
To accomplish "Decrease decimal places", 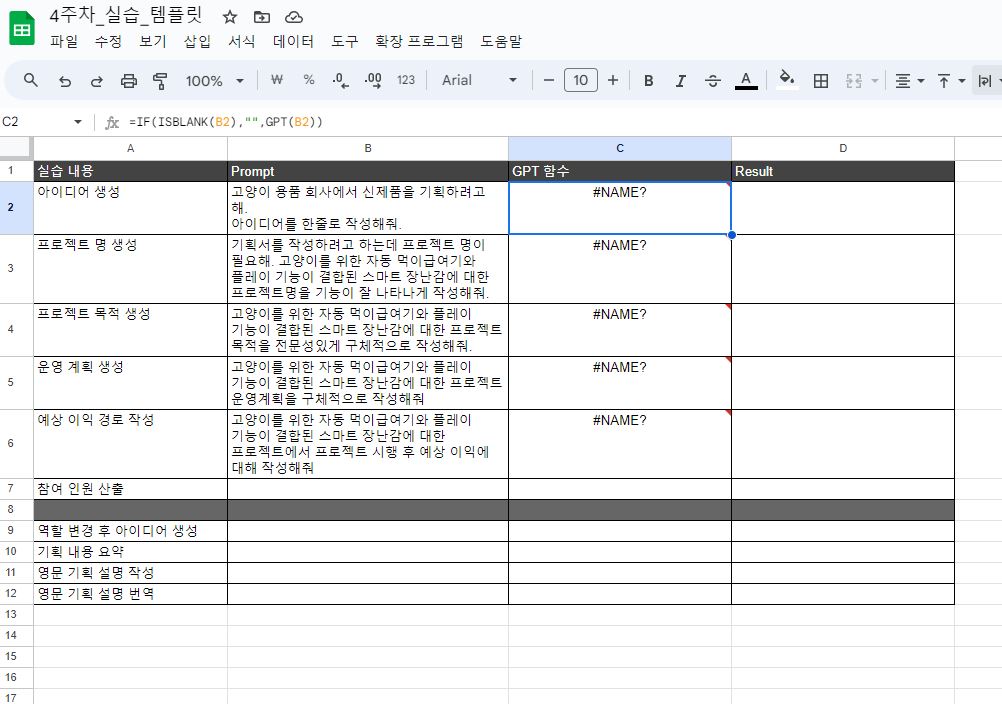I will pos(341,80).
